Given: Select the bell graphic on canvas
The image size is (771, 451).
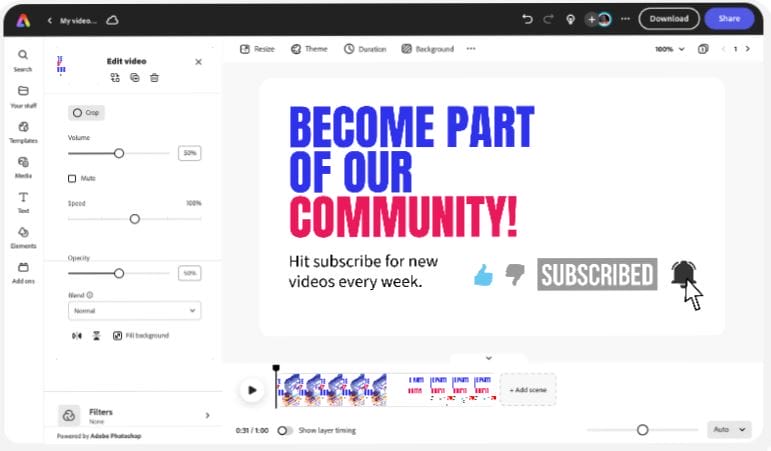Looking at the screenshot, I should (683, 273).
